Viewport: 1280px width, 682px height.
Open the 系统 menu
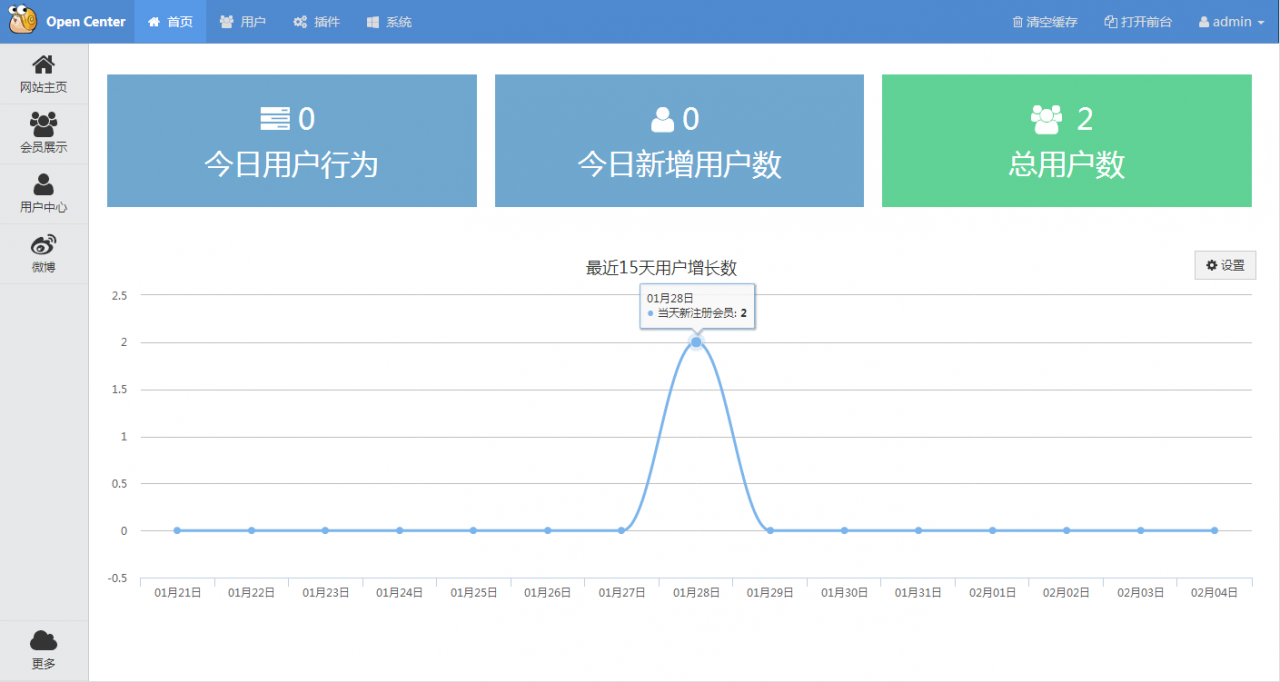click(389, 21)
